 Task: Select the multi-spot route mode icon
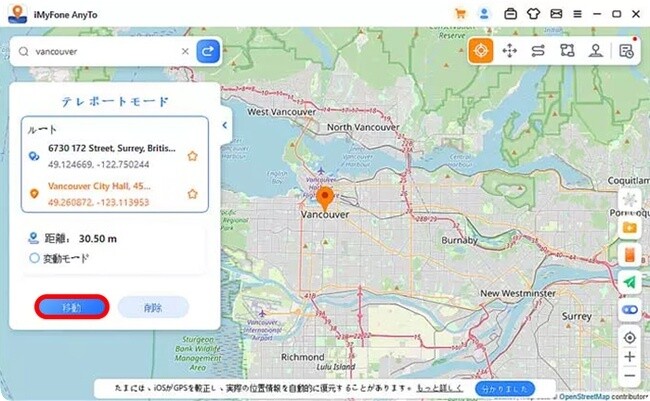click(x=567, y=51)
